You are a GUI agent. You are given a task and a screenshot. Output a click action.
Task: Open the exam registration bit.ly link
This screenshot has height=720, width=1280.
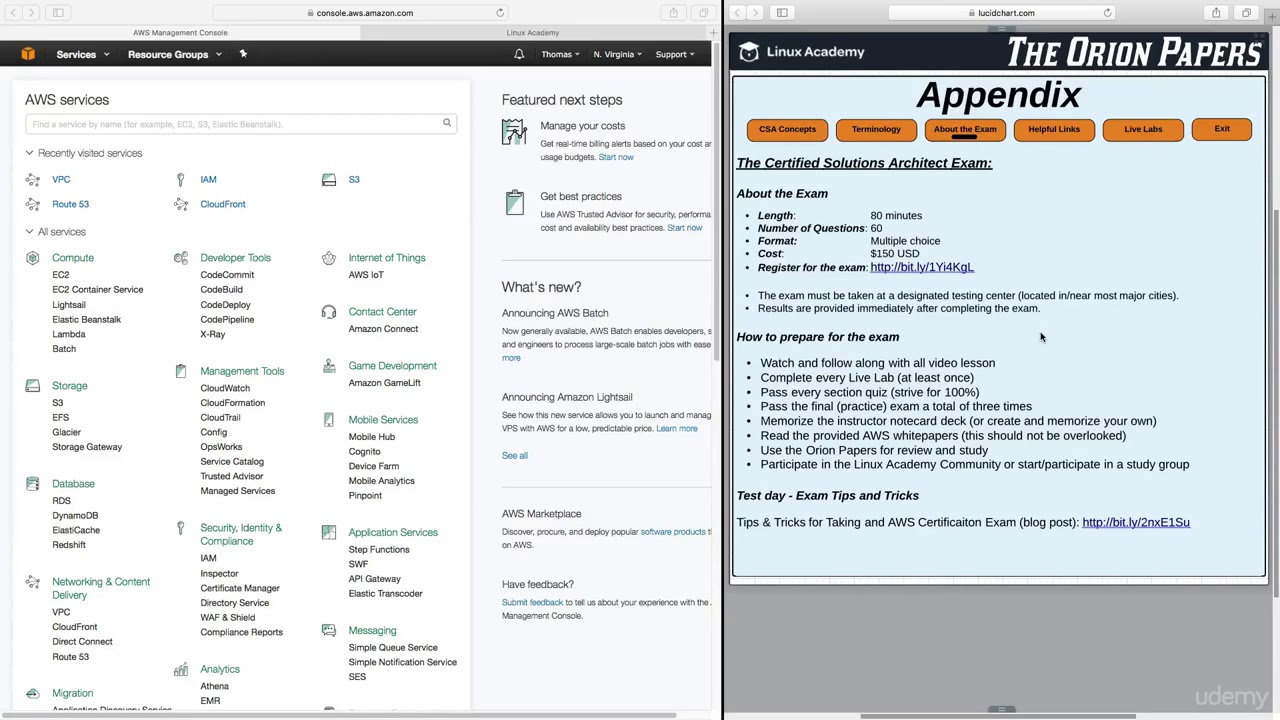click(x=922, y=267)
